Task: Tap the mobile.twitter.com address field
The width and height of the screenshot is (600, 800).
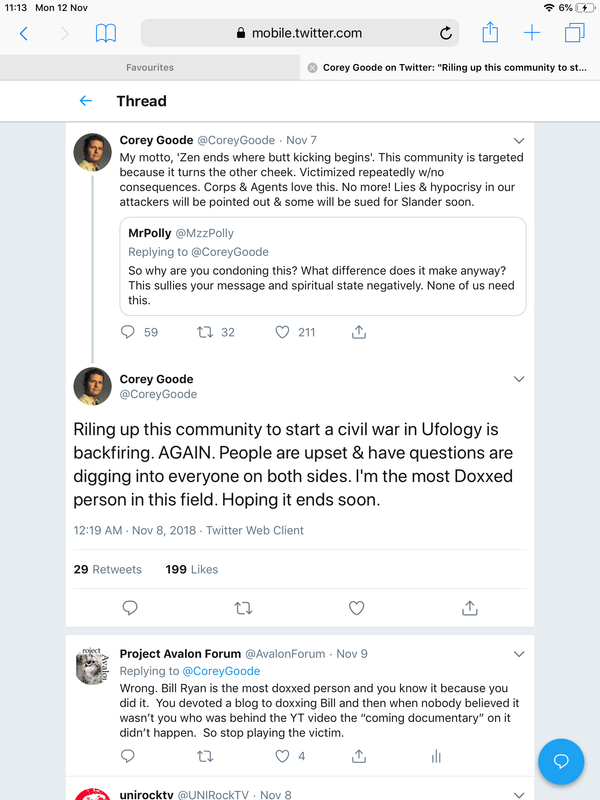Action: point(300,33)
